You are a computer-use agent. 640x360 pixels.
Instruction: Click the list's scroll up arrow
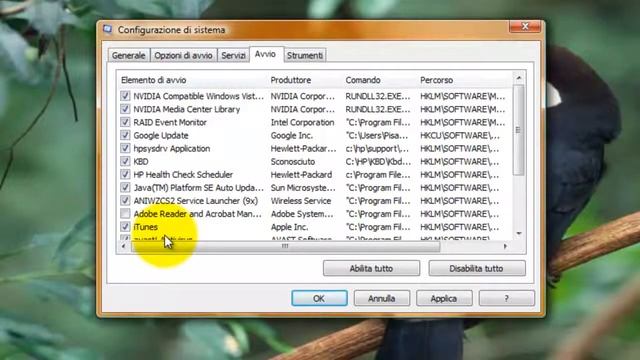tap(519, 78)
